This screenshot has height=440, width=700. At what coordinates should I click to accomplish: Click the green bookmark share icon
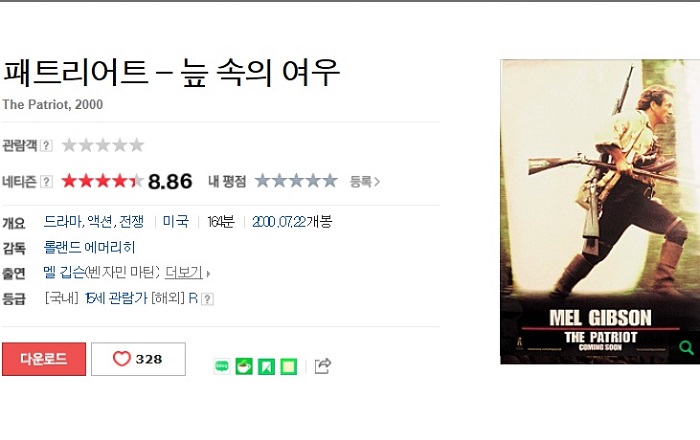point(266,367)
